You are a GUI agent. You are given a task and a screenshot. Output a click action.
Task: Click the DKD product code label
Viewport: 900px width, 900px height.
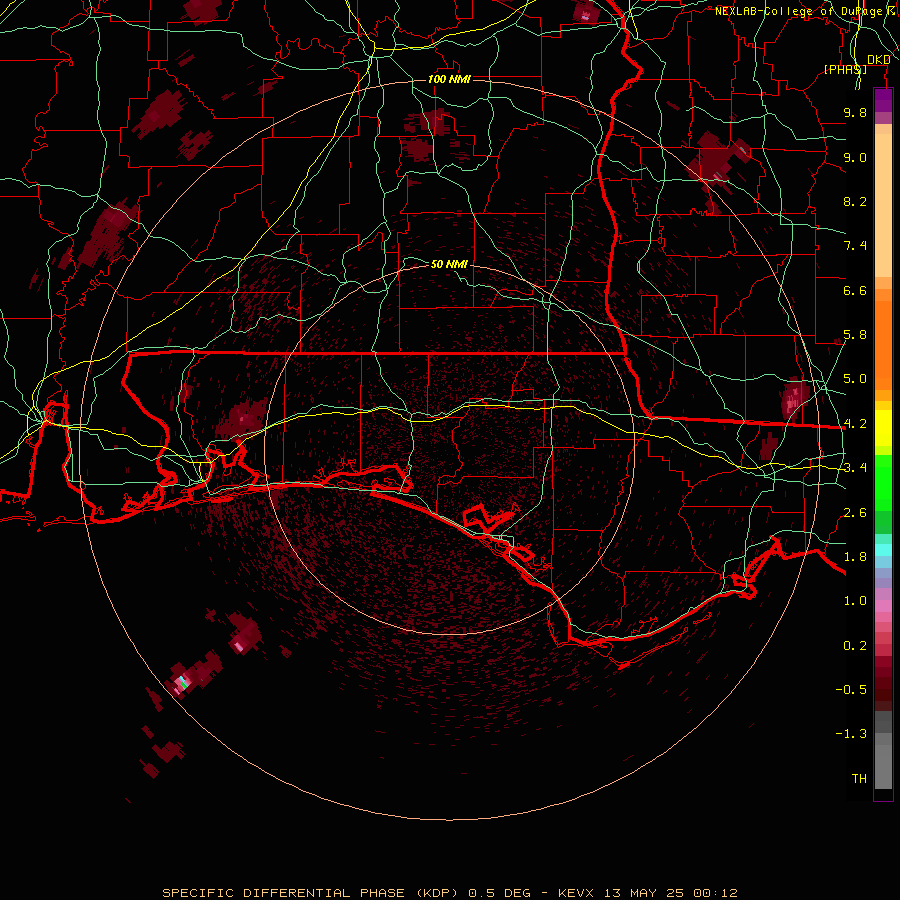tap(878, 60)
